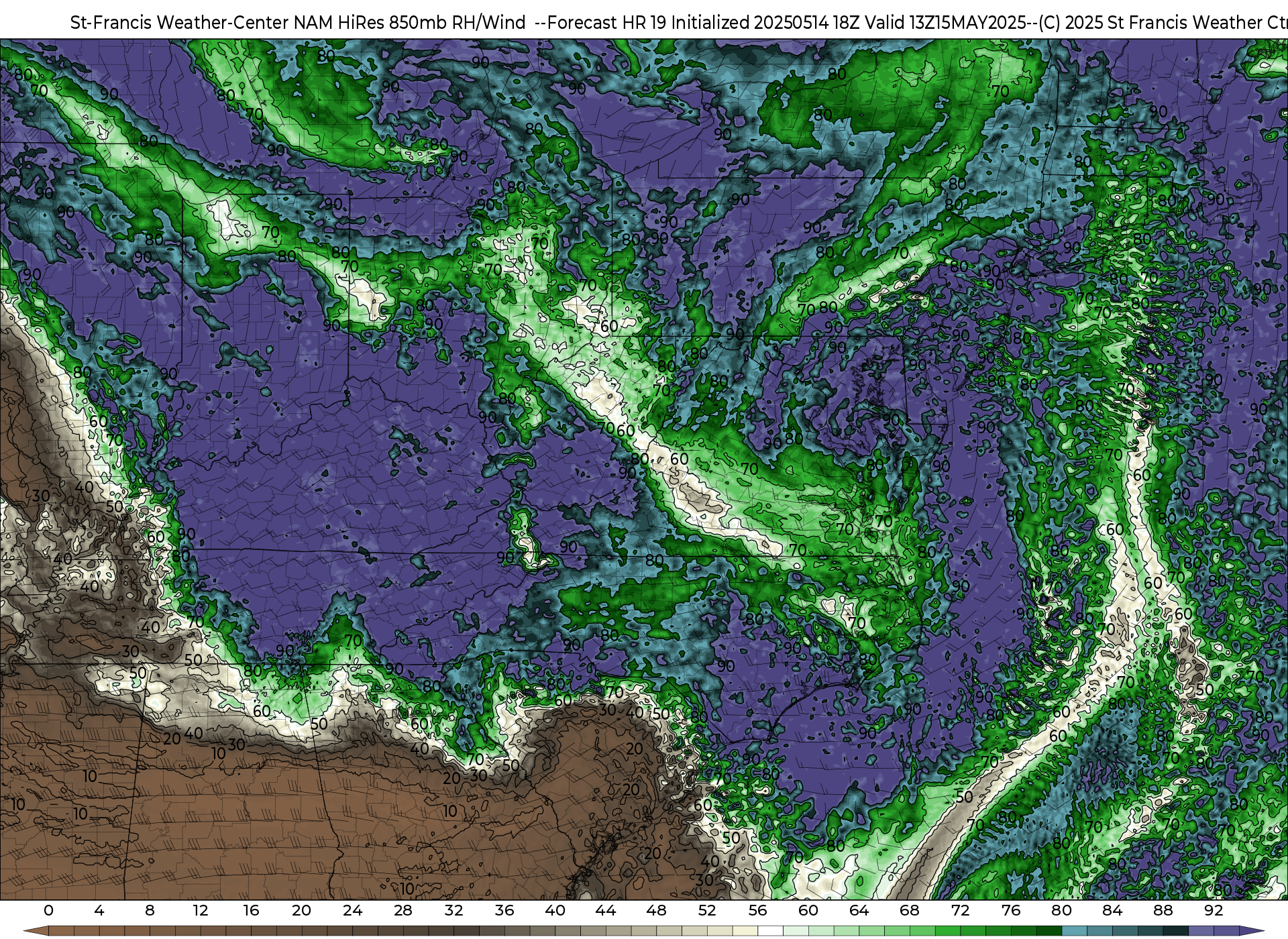Image resolution: width=1288 pixels, height=939 pixels.
Task: Click 'St-Francis Weather-Center' in the title
Action: point(180,23)
